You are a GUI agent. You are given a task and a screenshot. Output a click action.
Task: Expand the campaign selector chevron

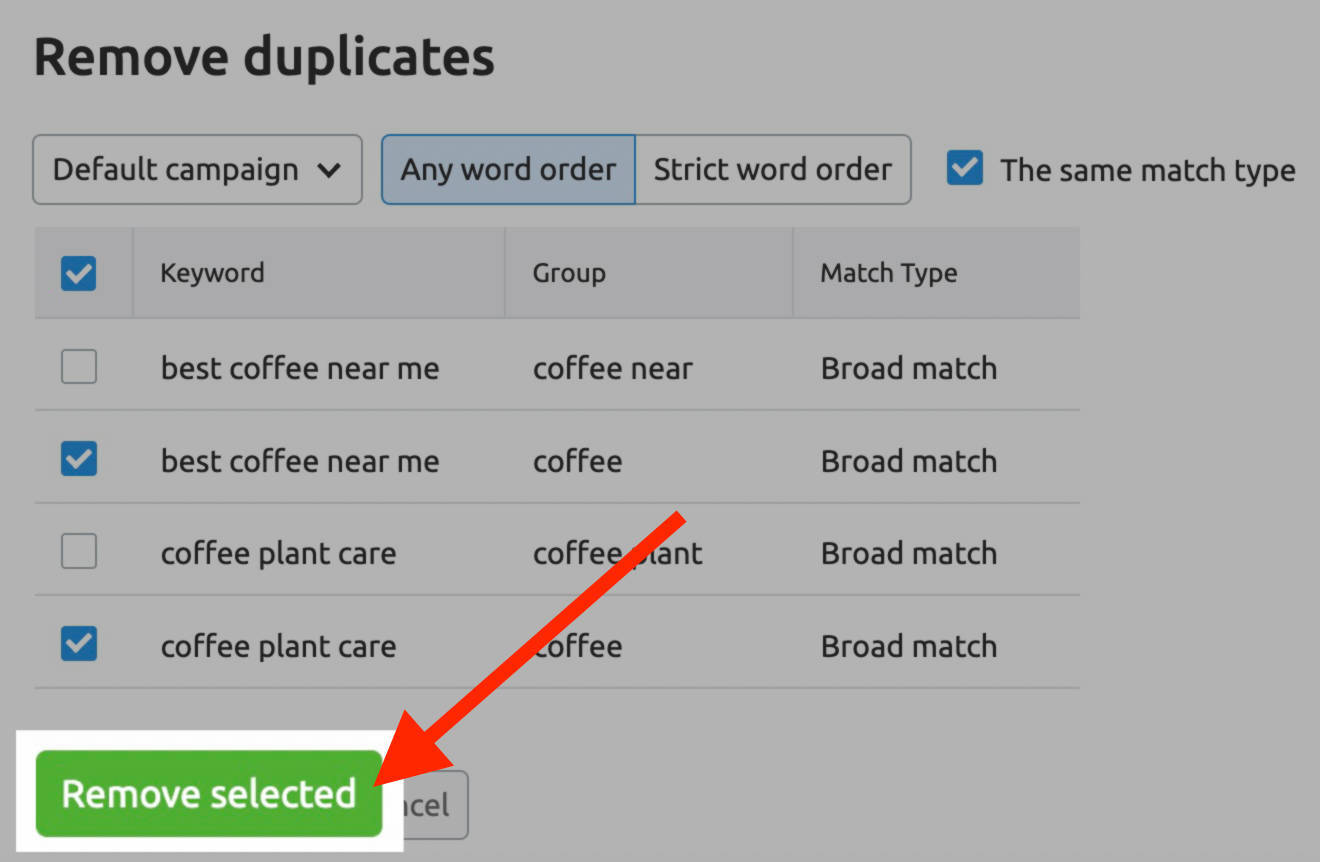(x=331, y=170)
